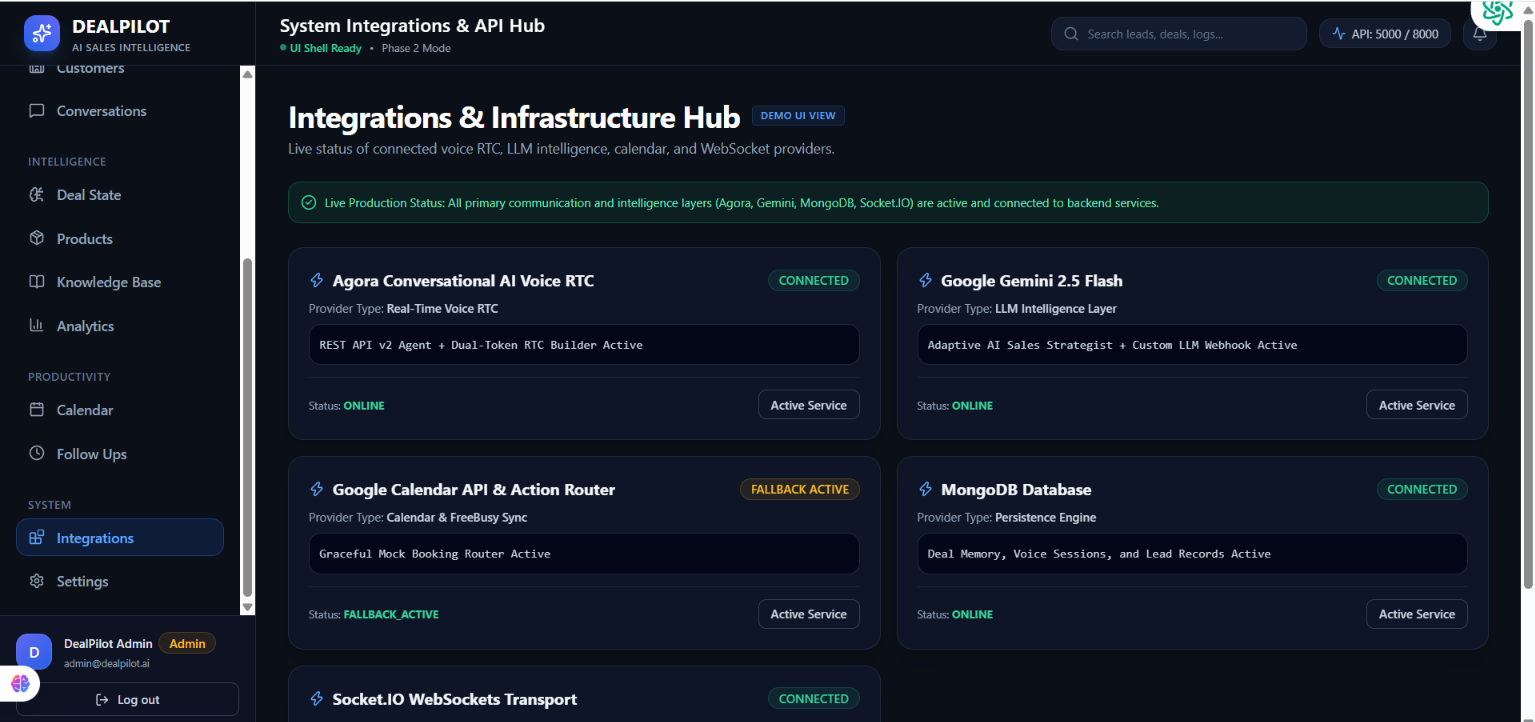The height and width of the screenshot is (722, 1535).
Task: Click the check circle icon in Live Production banner
Action: coord(309,203)
